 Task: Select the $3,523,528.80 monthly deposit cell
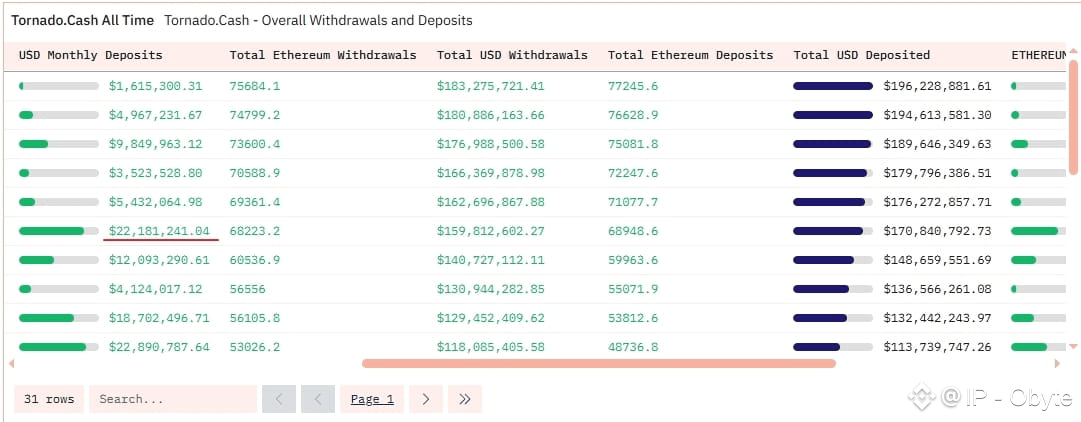pos(156,173)
